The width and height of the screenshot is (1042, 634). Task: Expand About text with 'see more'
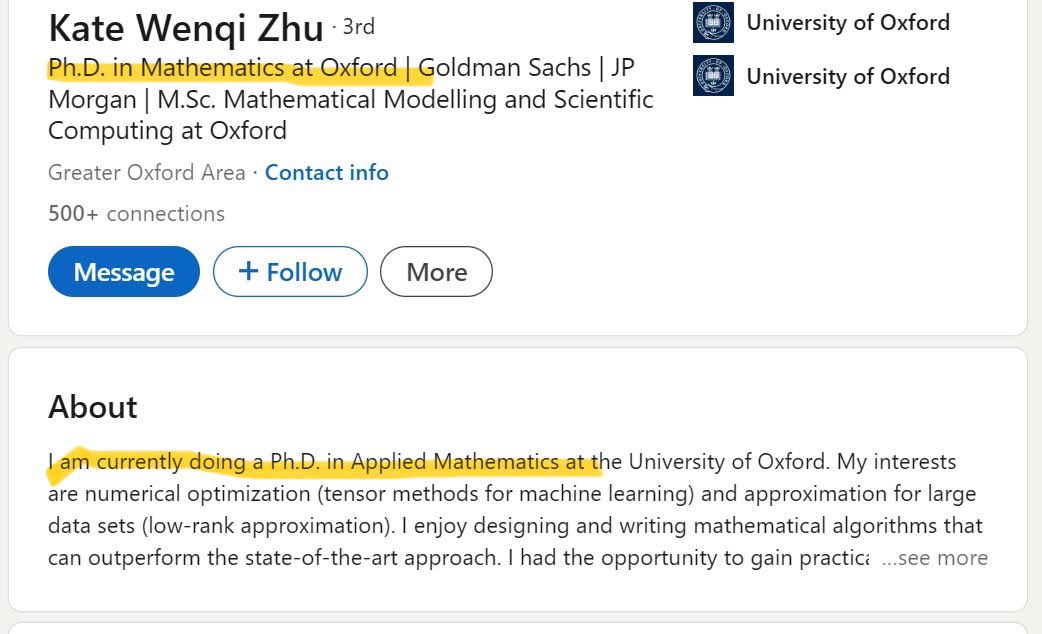[x=935, y=558]
